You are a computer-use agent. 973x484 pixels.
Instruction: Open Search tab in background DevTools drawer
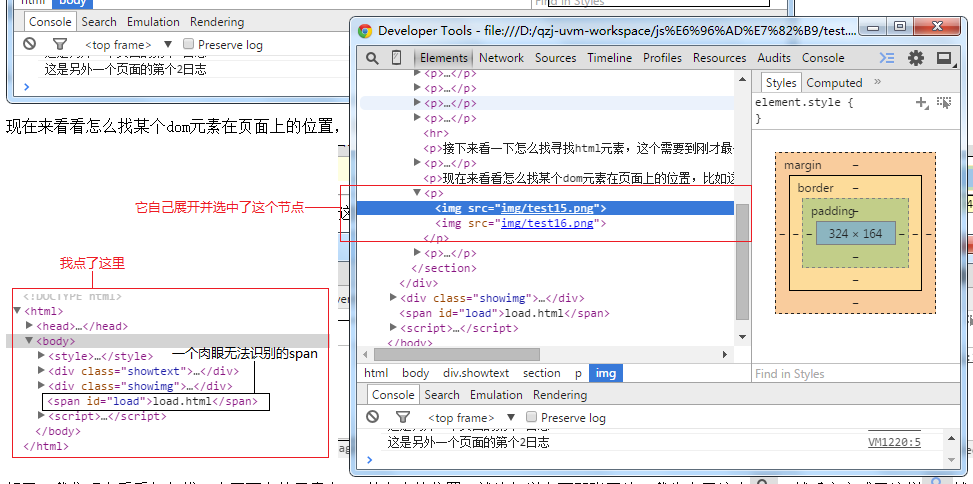pyautogui.click(x=99, y=22)
